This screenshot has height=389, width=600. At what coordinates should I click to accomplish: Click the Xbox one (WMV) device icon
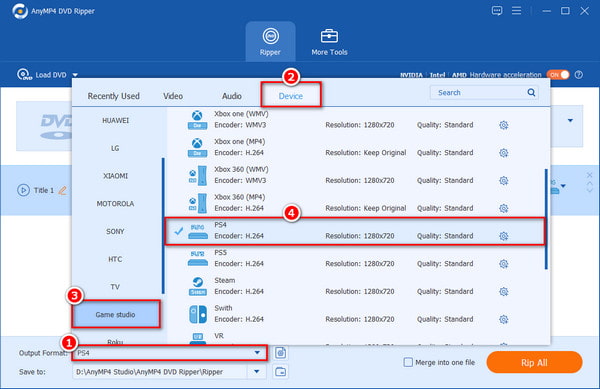[x=197, y=120]
